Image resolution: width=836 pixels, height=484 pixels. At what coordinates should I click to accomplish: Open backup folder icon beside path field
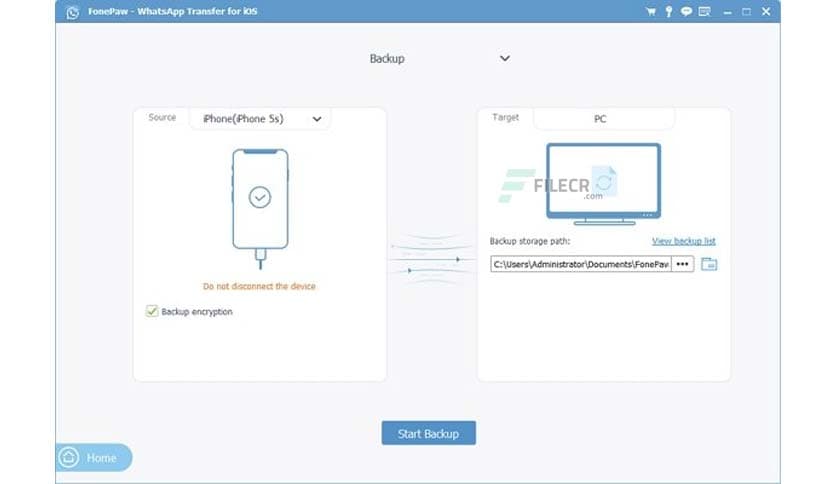[x=709, y=264]
